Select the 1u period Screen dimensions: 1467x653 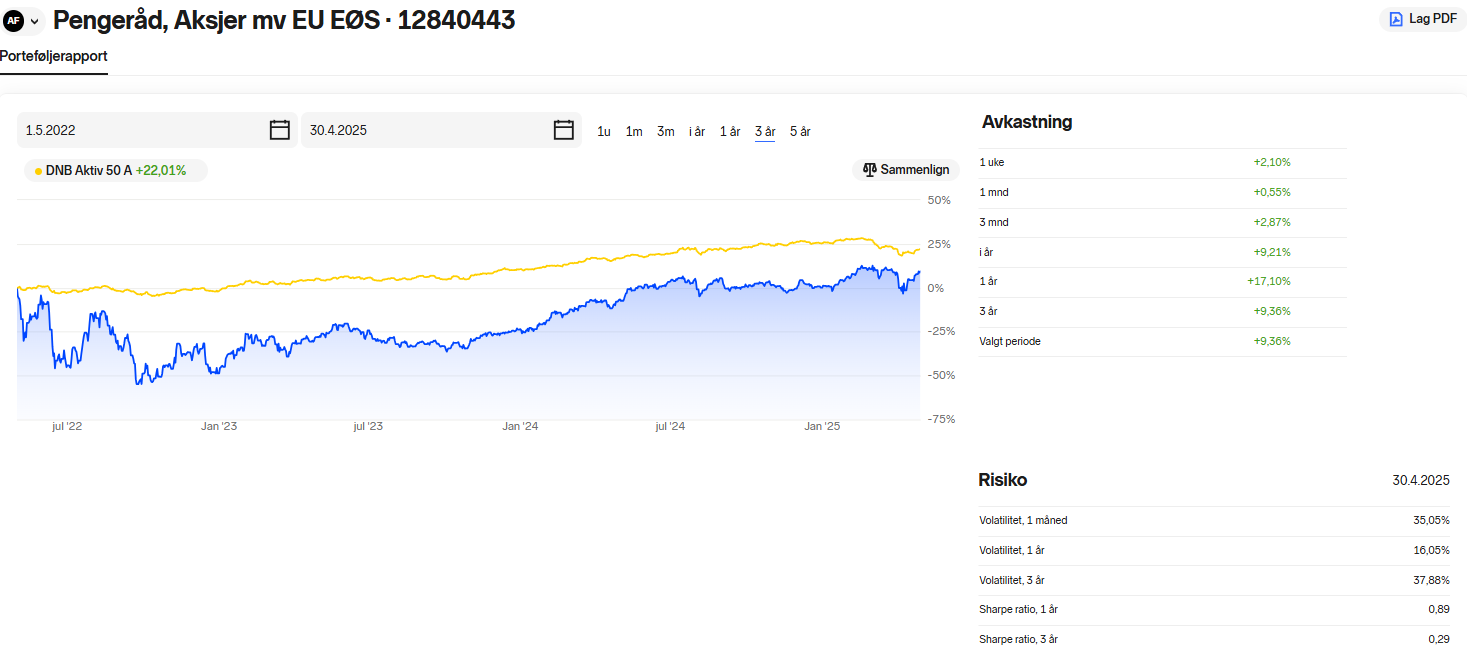604,131
